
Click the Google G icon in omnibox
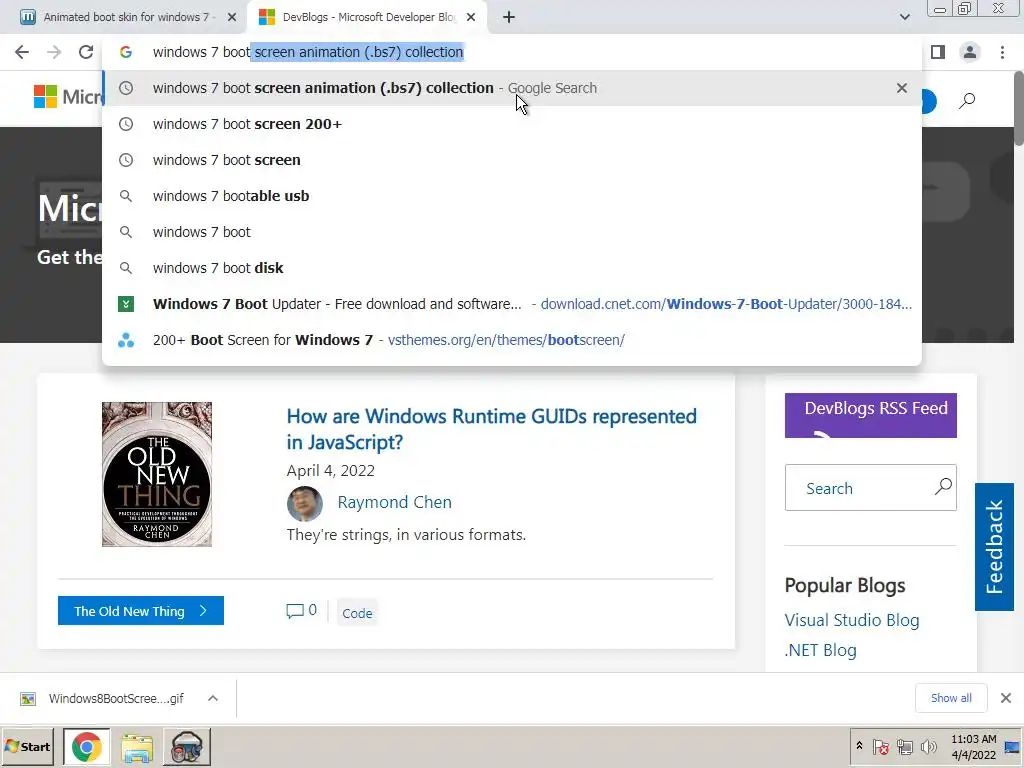tap(126, 52)
